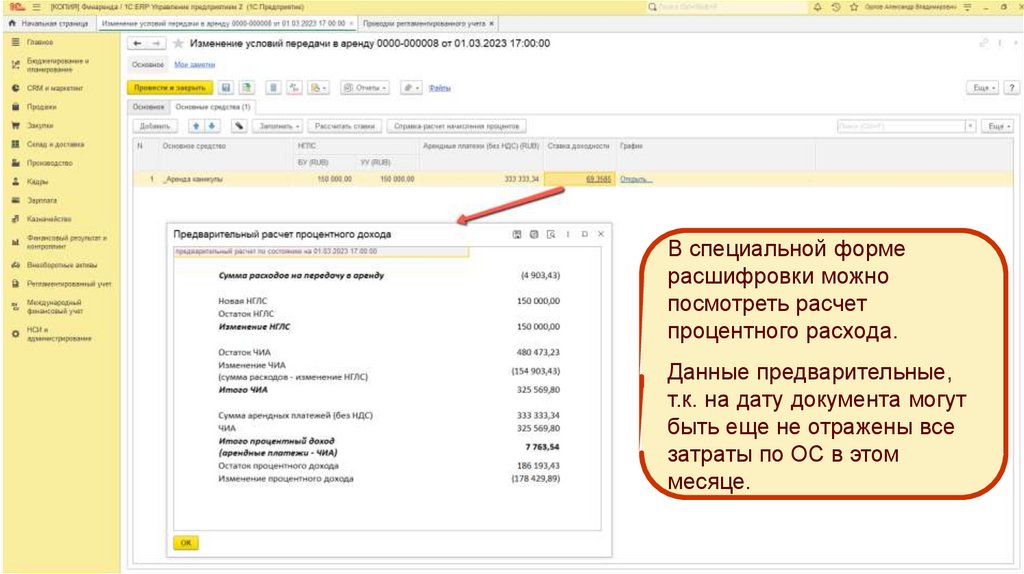Add document to favorites with star icon

(179, 44)
